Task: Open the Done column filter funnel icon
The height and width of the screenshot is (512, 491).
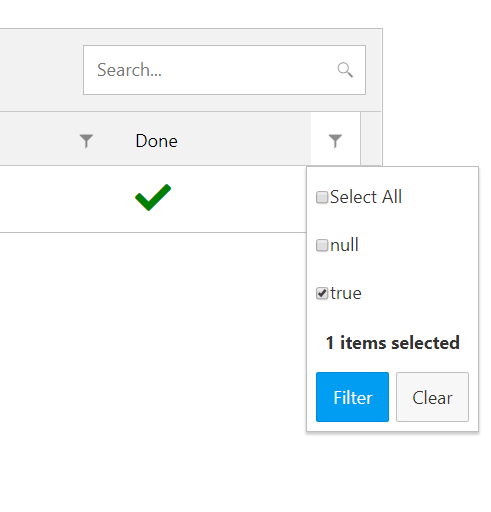Action: click(335, 141)
